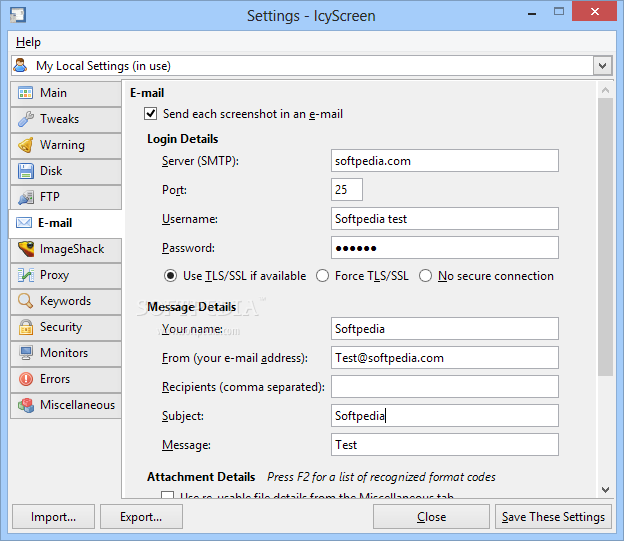624x541 pixels.
Task: Click the Server (SMTP) input field
Action: 445,161
